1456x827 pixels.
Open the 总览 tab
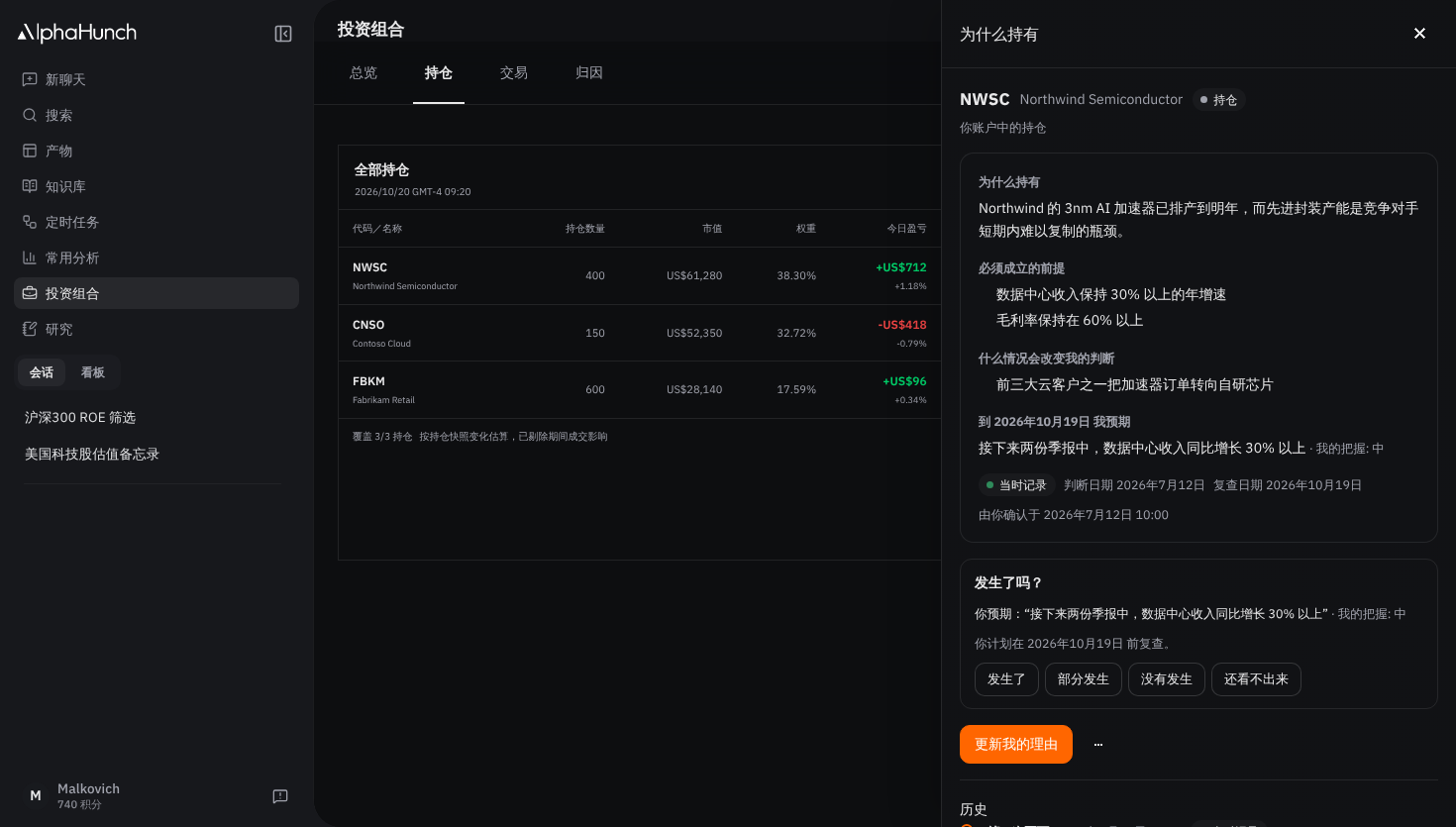[x=364, y=73]
